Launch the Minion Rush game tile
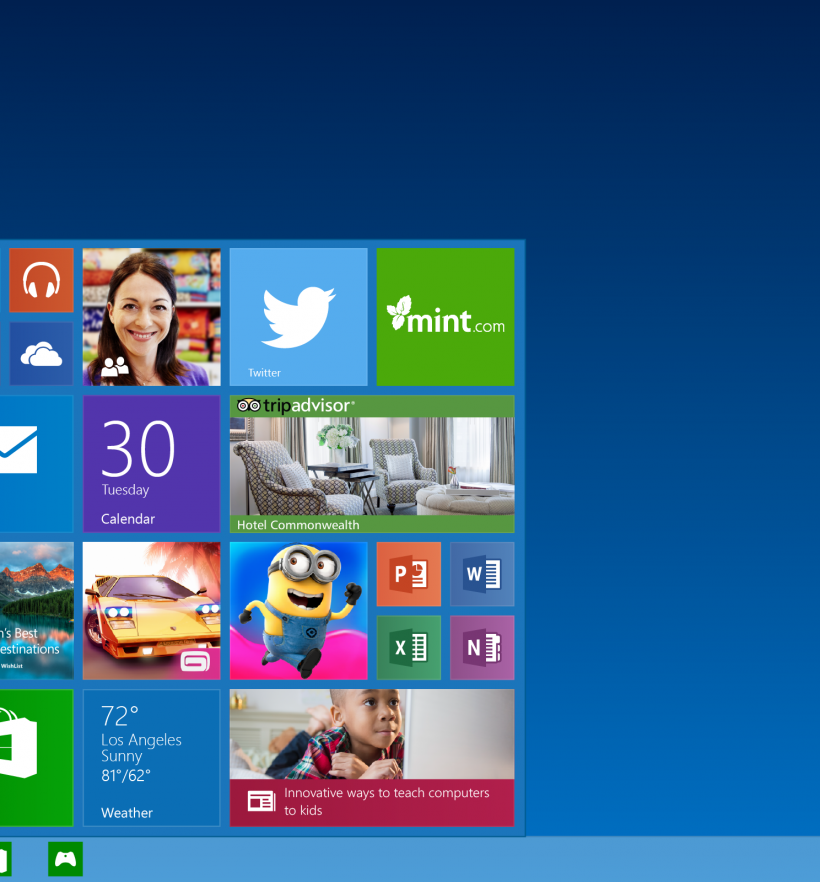This screenshot has width=820, height=882. (x=298, y=611)
